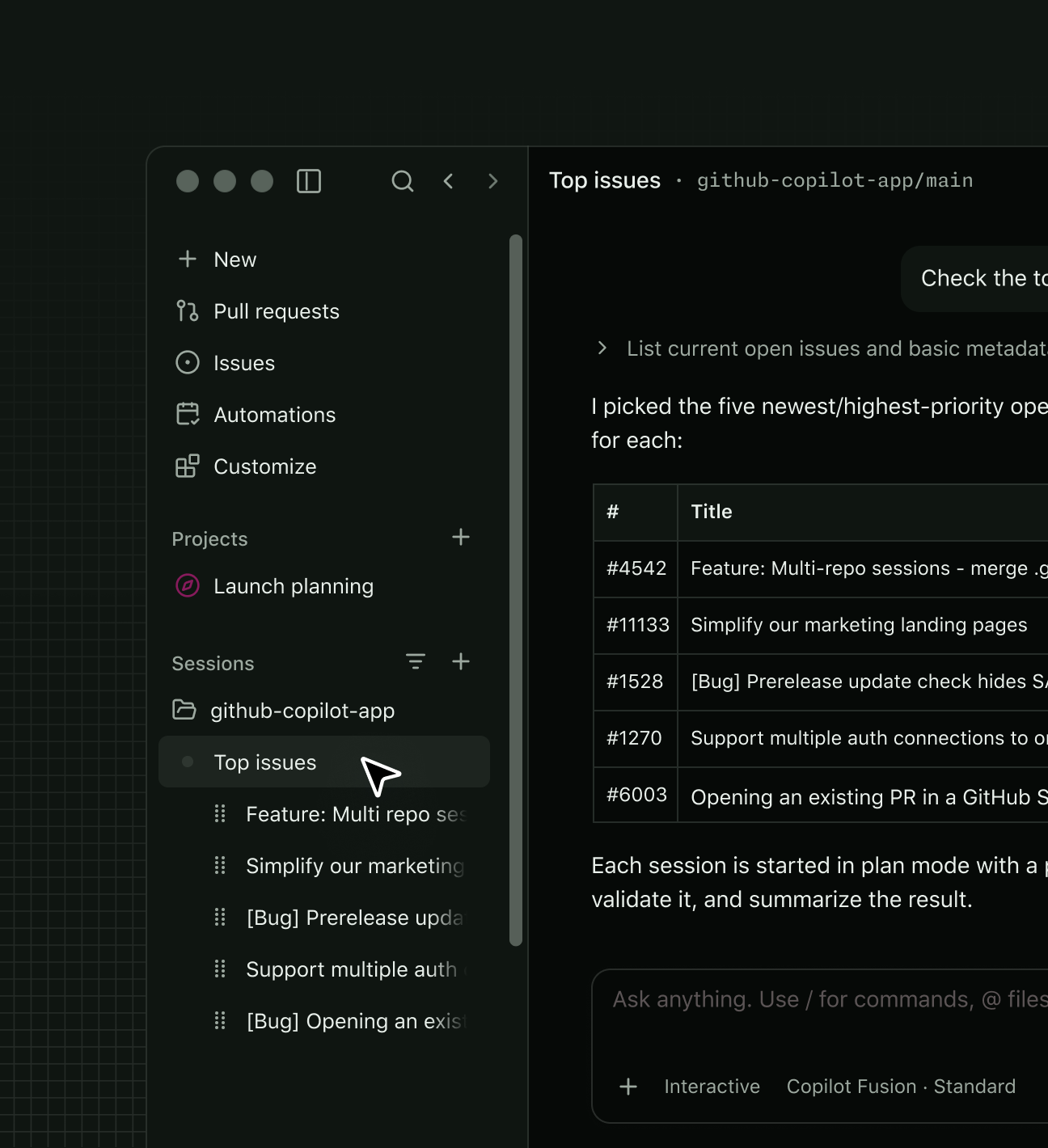Click drag handle beside [Bug] Prerelease
The image size is (1048, 1148).
tap(220, 917)
